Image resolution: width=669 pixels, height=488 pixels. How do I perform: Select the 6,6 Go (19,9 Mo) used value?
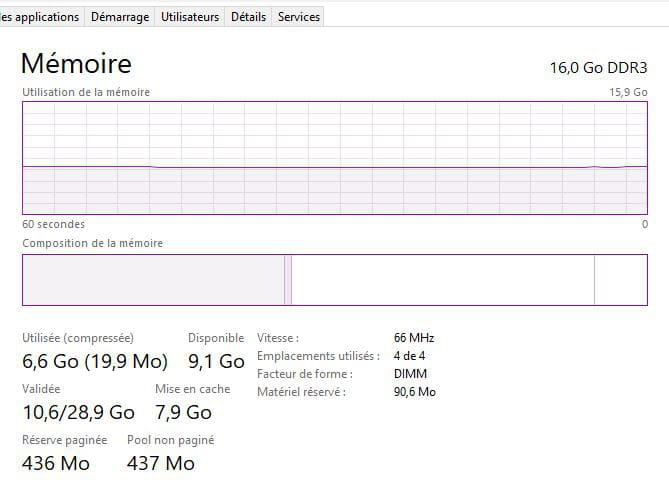(95, 361)
